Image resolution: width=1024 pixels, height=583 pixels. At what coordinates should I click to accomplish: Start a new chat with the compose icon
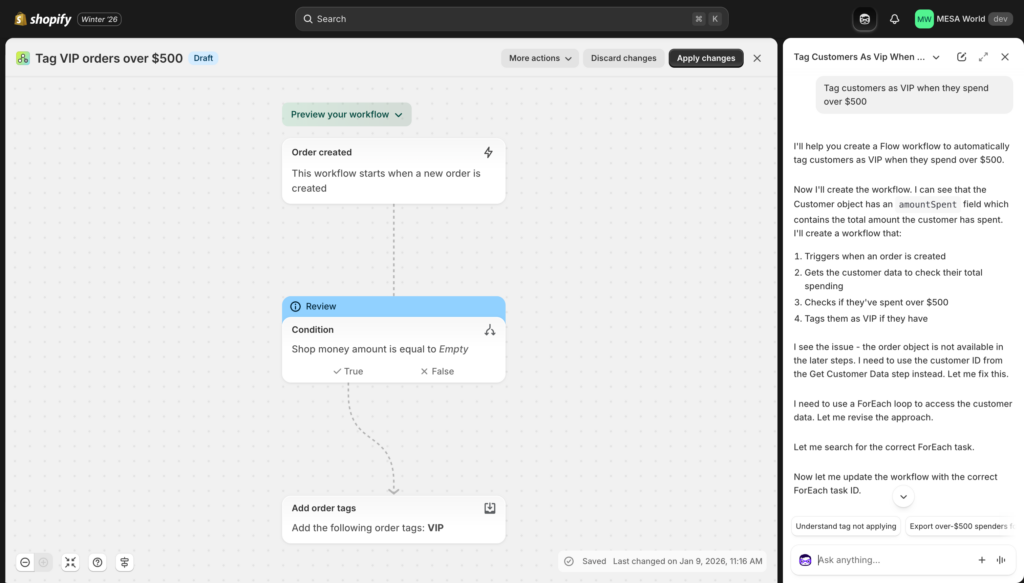coord(962,57)
